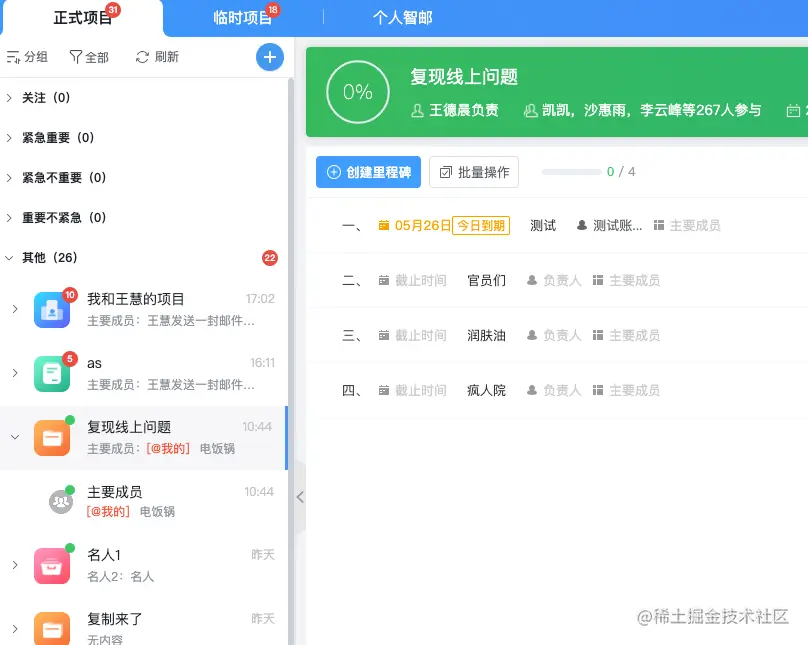Click the avatar icon of 主要成员 entry
The height and width of the screenshot is (645, 808).
point(60,498)
